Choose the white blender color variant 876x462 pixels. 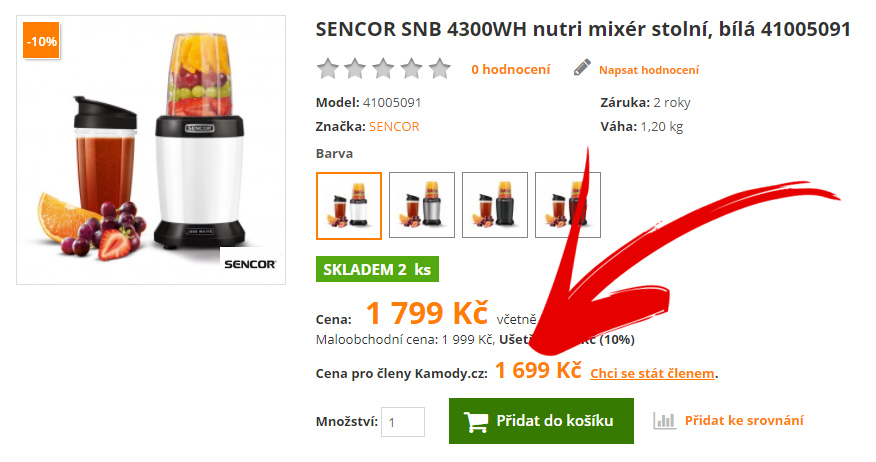pos(349,206)
